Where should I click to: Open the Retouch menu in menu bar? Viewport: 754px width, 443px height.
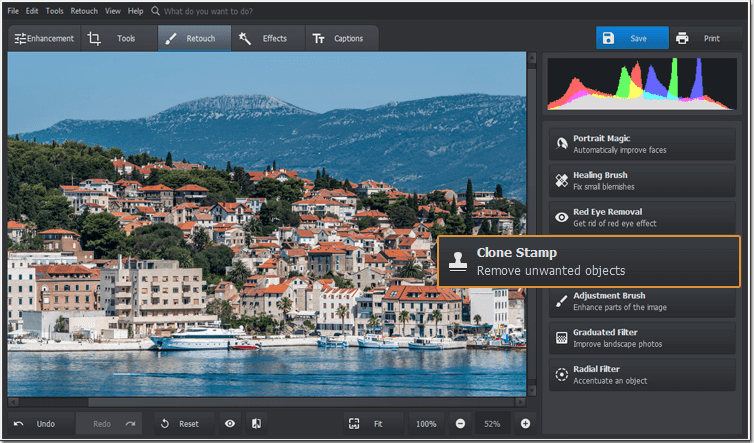point(84,11)
